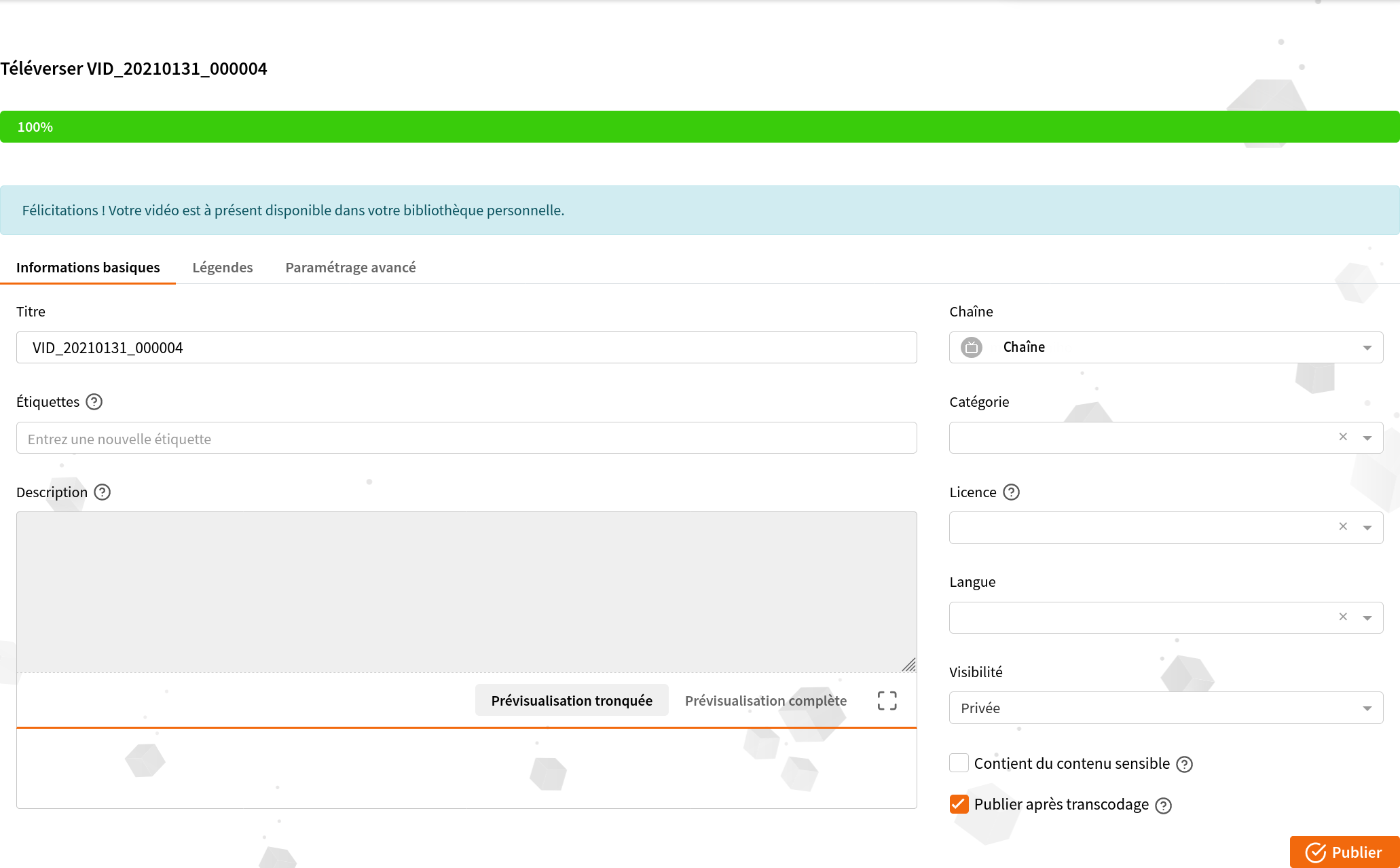1400x868 pixels.
Task: Click the green 100% upload progress bar
Action: click(699, 127)
